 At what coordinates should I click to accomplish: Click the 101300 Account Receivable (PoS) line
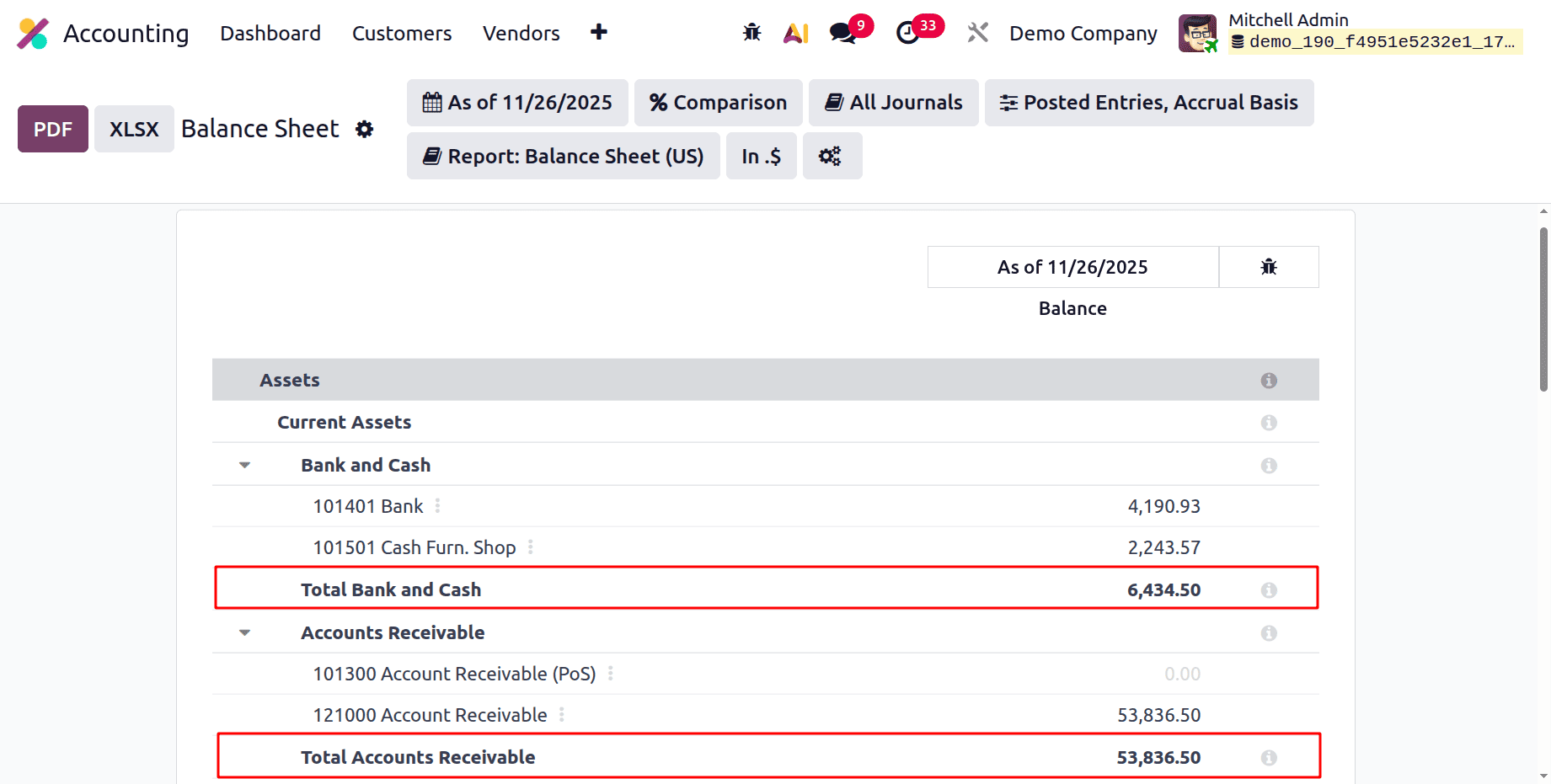[x=765, y=674]
